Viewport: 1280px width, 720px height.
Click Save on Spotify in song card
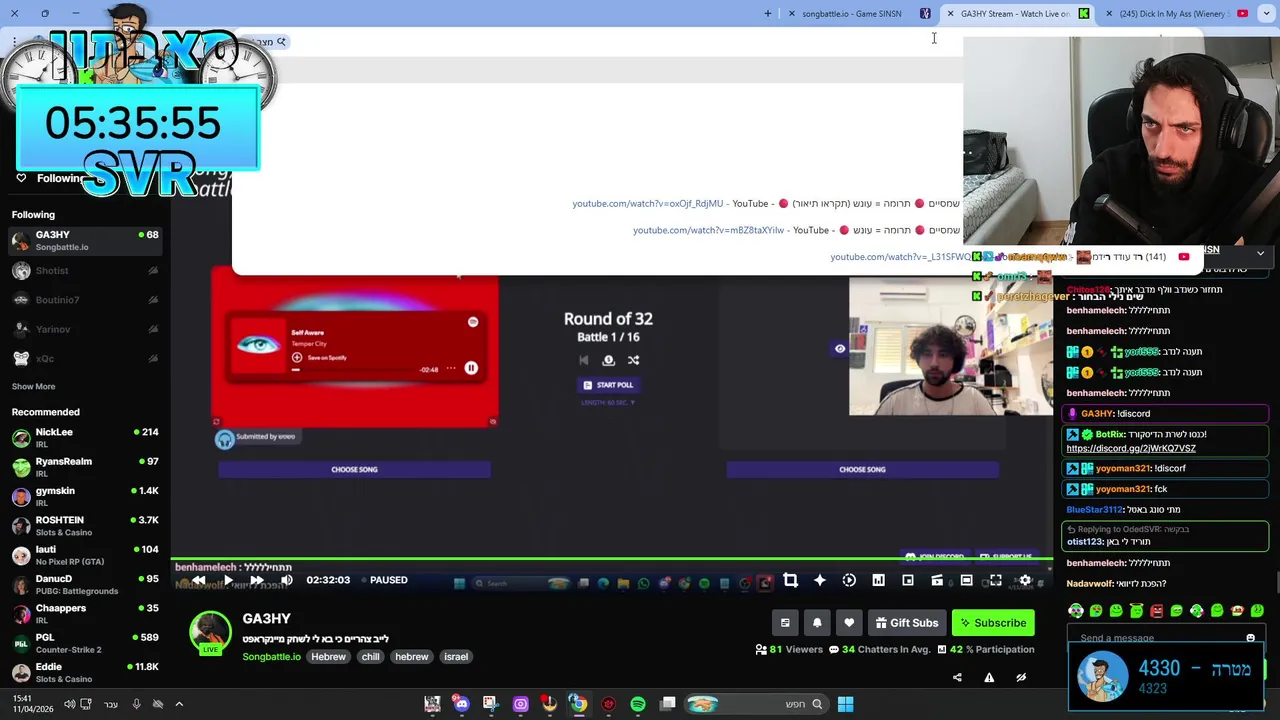(x=319, y=357)
